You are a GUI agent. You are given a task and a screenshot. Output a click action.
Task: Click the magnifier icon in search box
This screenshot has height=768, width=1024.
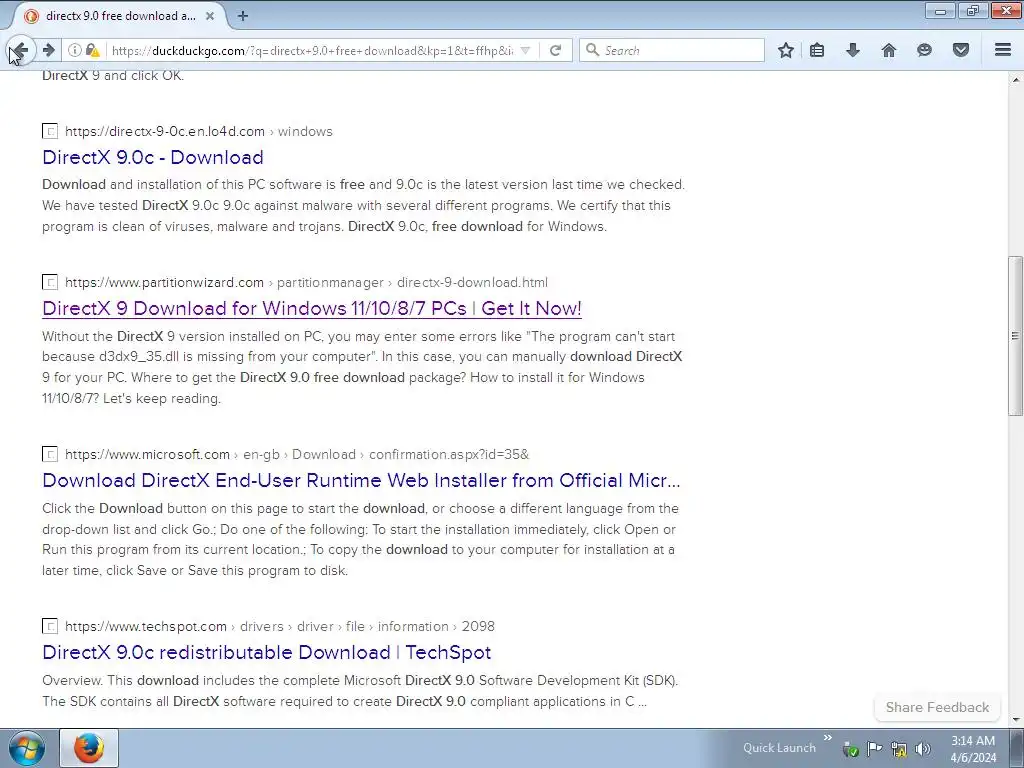point(592,50)
